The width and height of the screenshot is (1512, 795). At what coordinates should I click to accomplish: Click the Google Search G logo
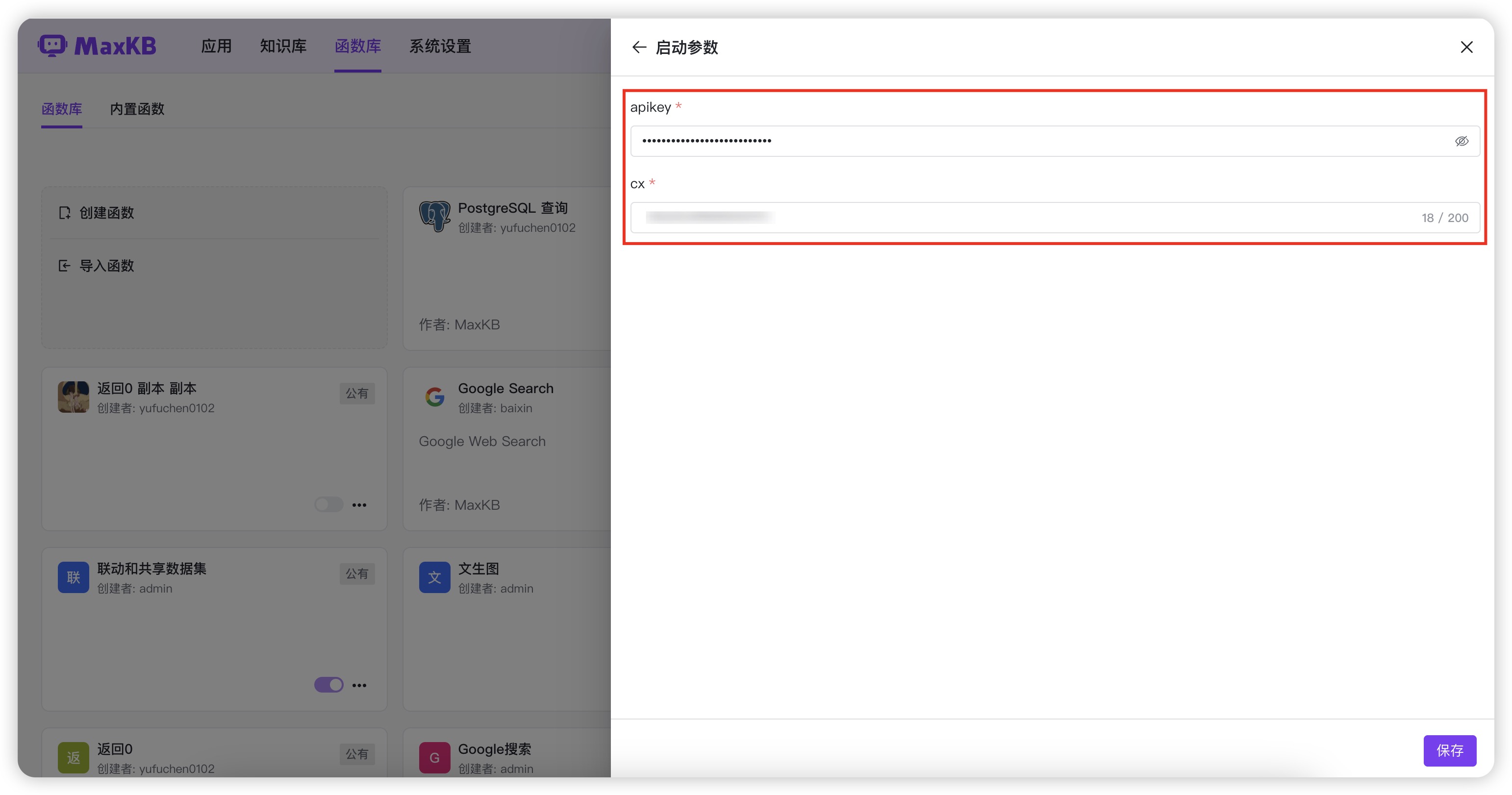coord(434,397)
